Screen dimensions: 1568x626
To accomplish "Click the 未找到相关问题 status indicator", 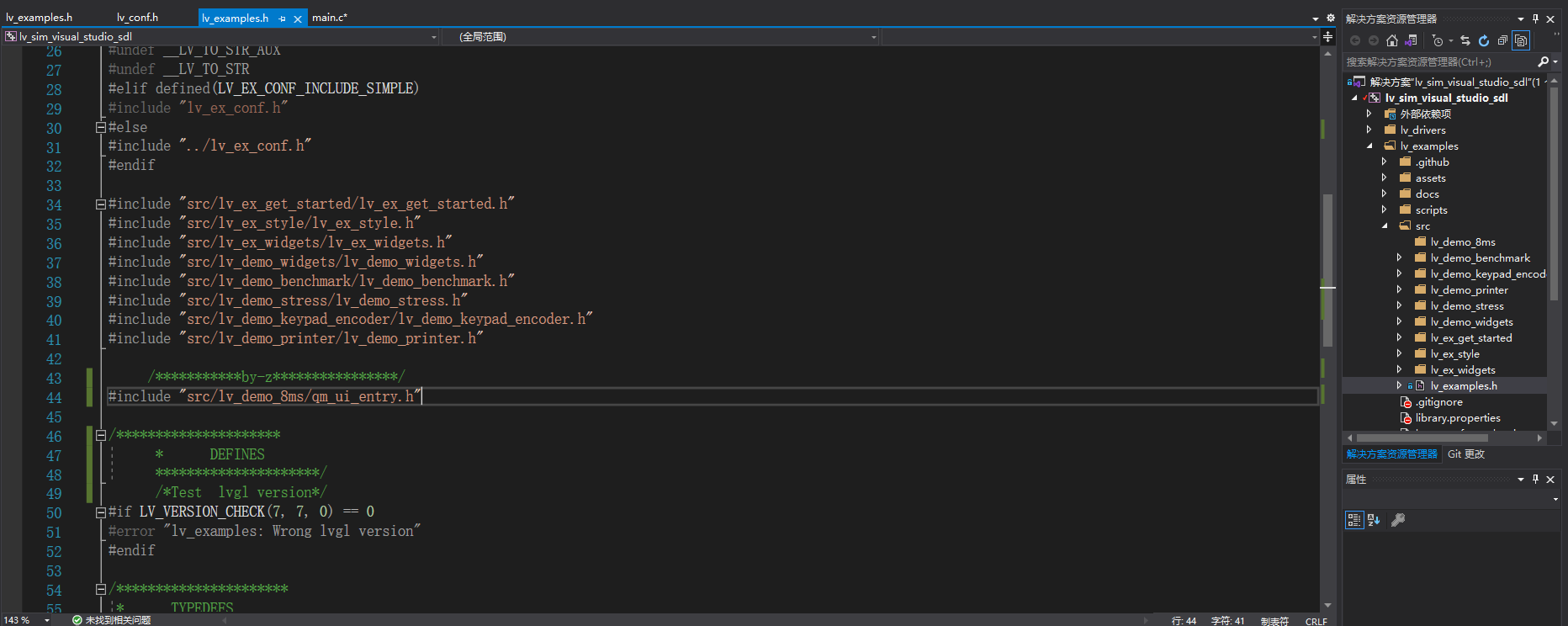I will point(111,620).
